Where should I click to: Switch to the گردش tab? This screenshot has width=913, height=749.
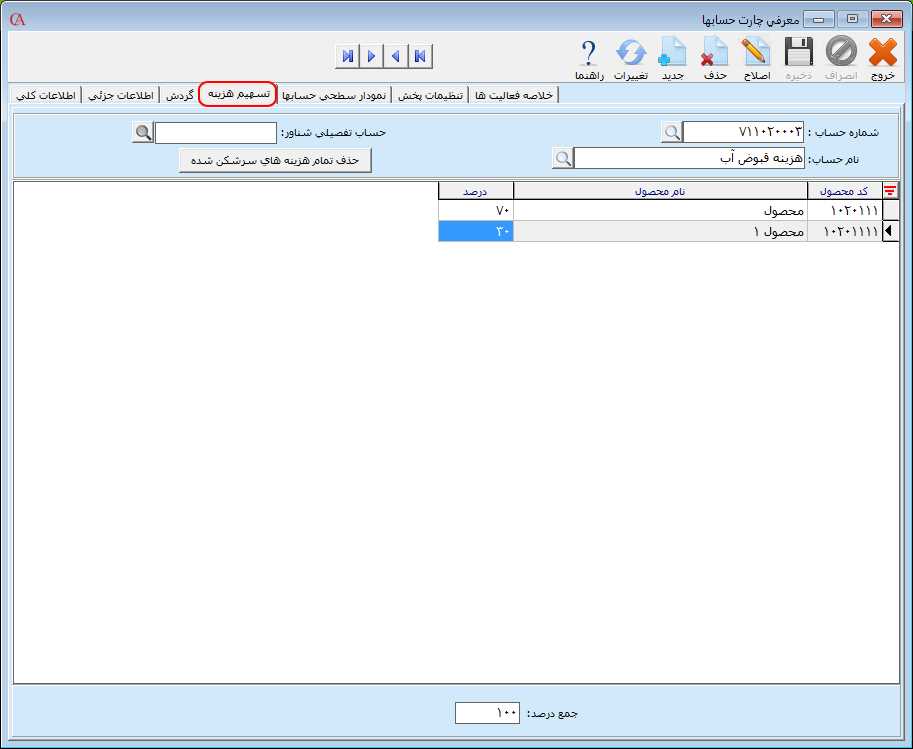point(180,95)
